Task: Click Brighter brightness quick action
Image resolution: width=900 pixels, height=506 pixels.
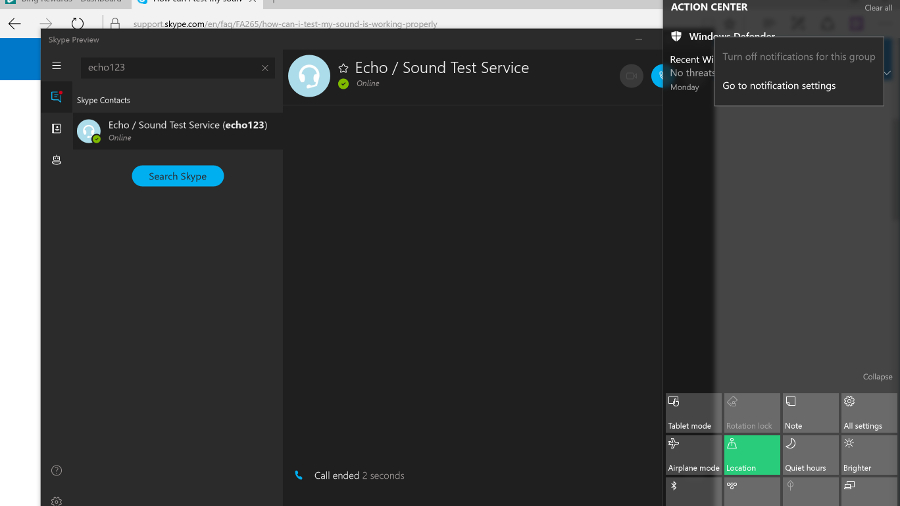Action: point(869,455)
